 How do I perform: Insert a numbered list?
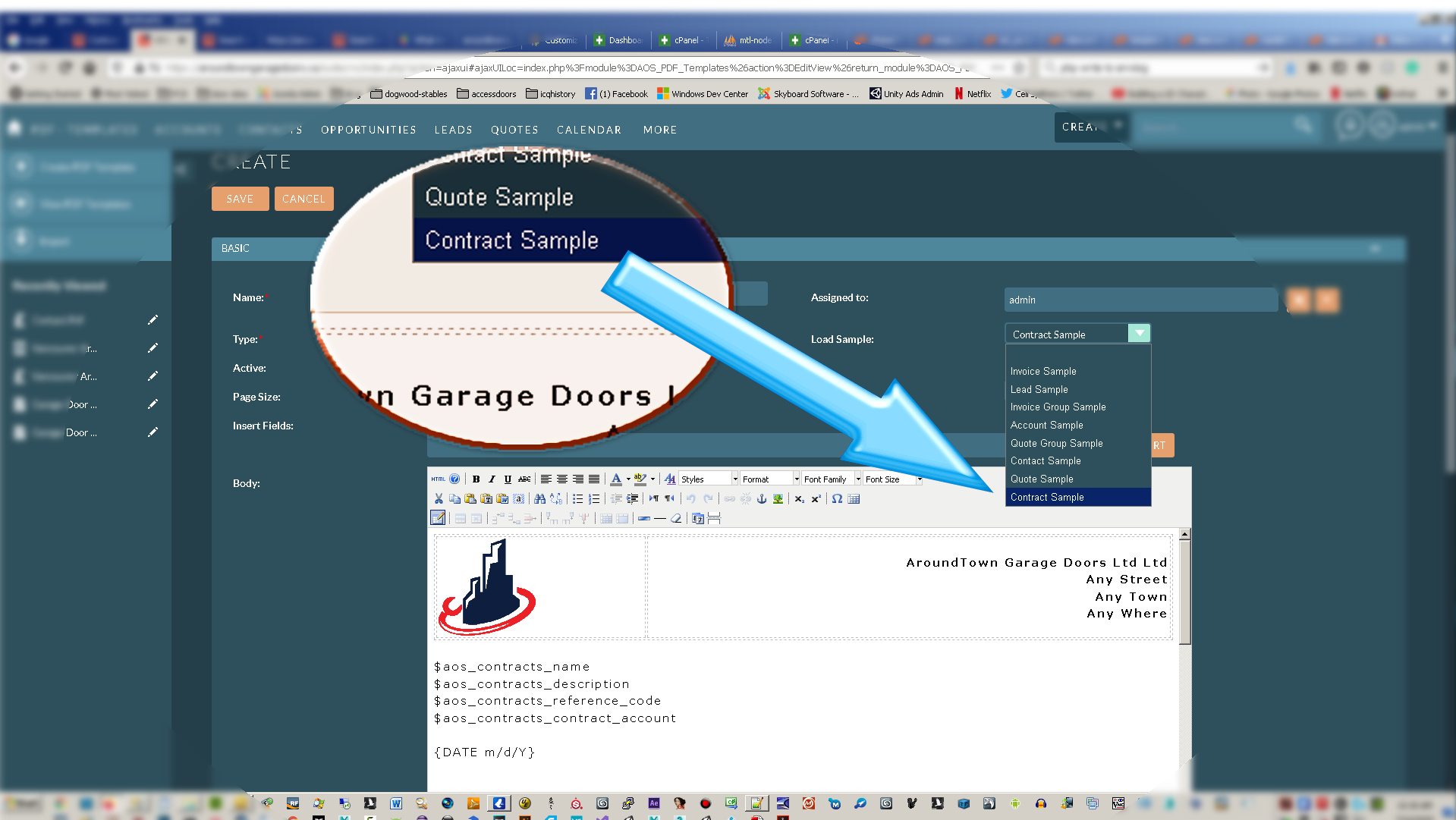pos(594,499)
